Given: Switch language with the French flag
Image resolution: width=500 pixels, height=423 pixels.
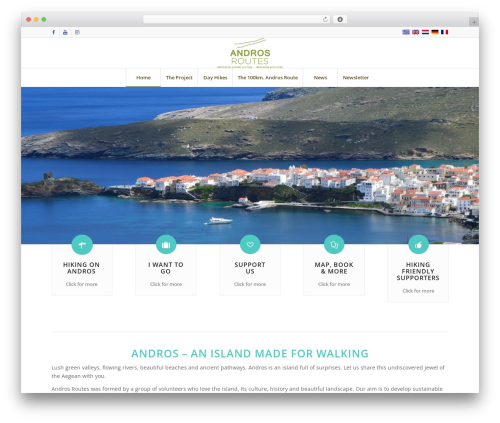Looking at the screenshot, I should coord(444,32).
